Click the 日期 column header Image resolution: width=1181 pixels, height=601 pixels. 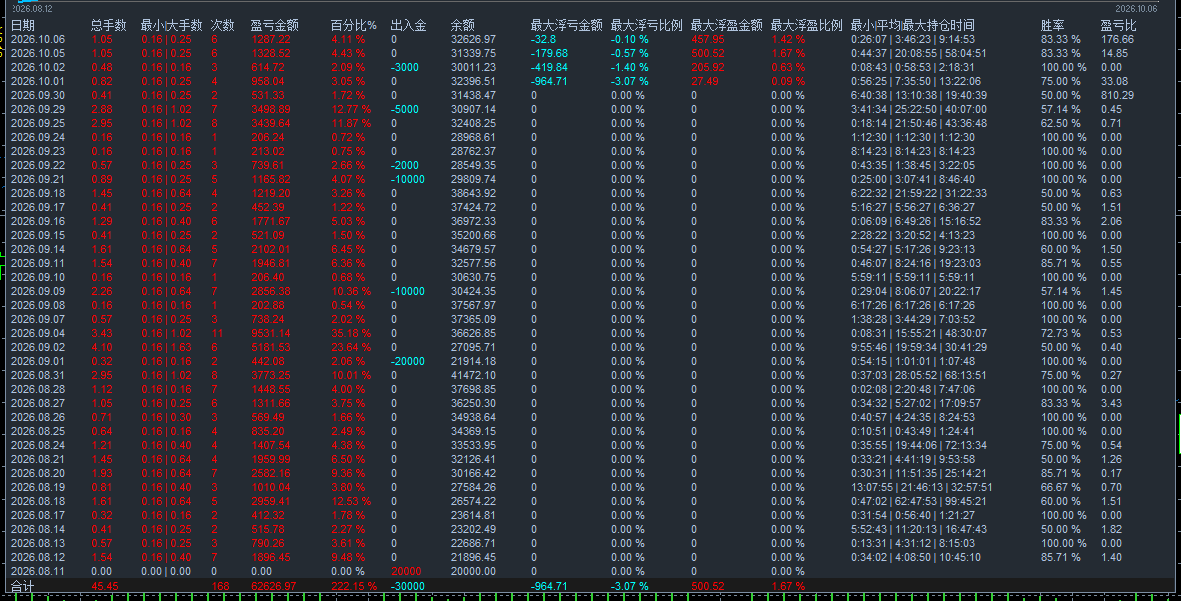(x=23, y=26)
